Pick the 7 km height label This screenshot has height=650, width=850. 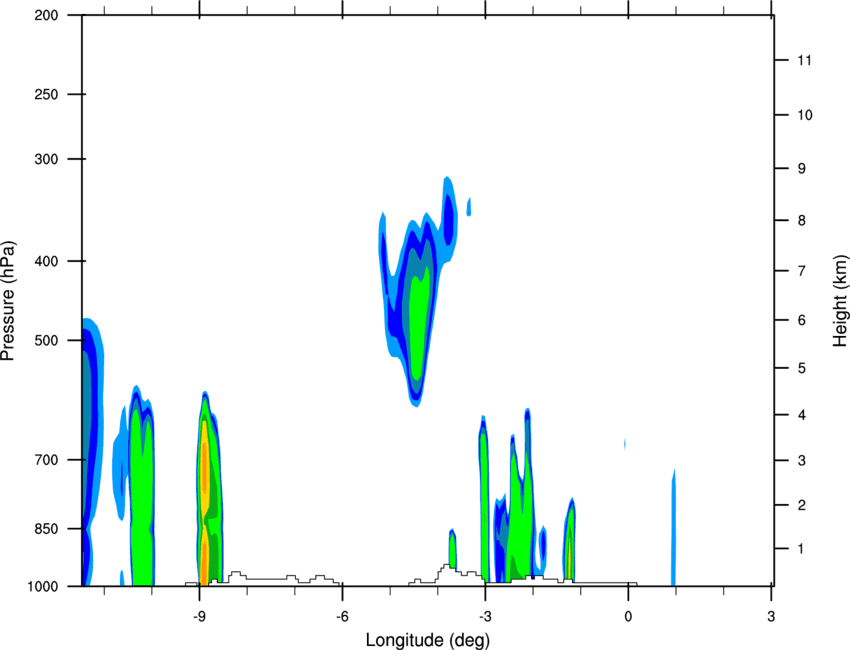click(801, 271)
